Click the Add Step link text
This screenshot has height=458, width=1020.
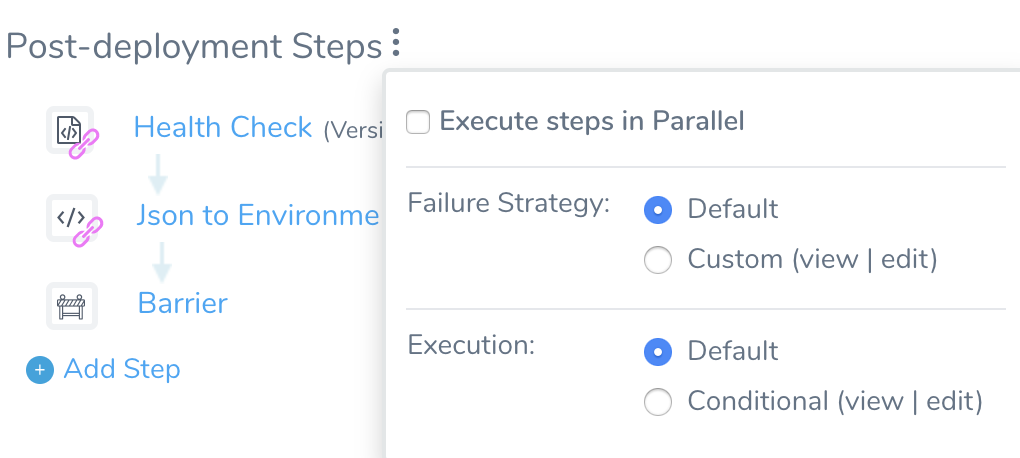[x=122, y=369]
